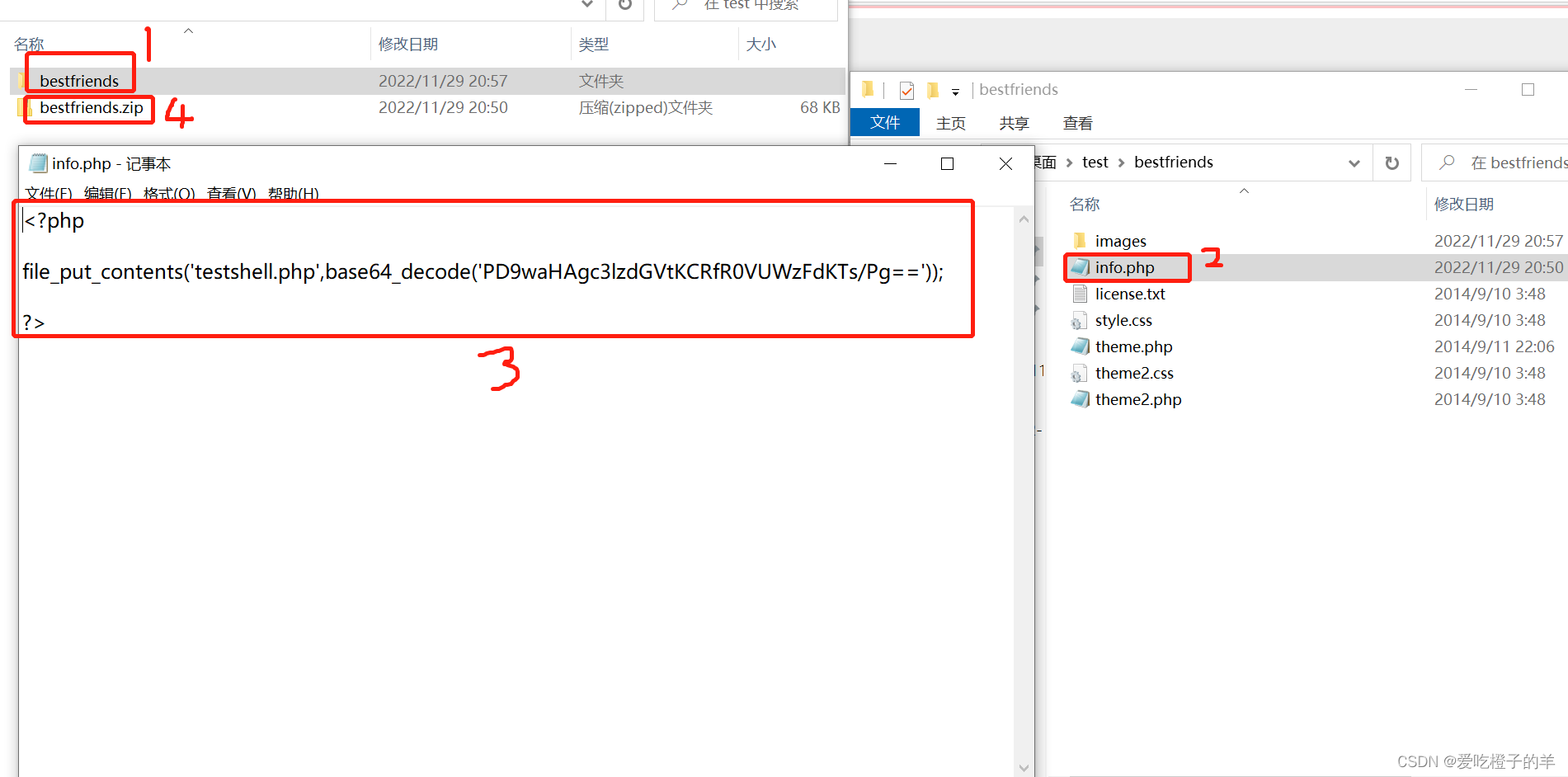Click 68 KB size of bestfriends.zip

pos(820,108)
